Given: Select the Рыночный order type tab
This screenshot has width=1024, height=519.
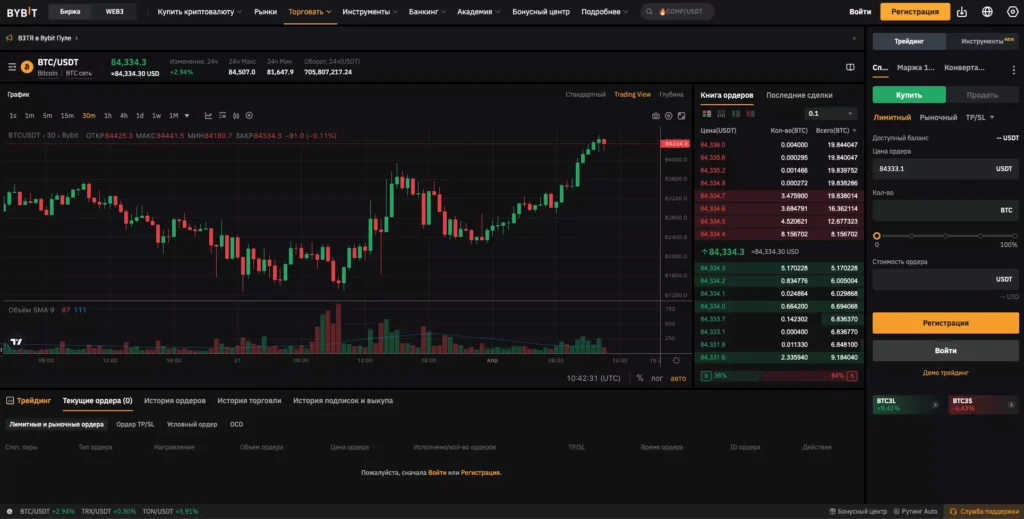Looking at the screenshot, I should click(938, 118).
